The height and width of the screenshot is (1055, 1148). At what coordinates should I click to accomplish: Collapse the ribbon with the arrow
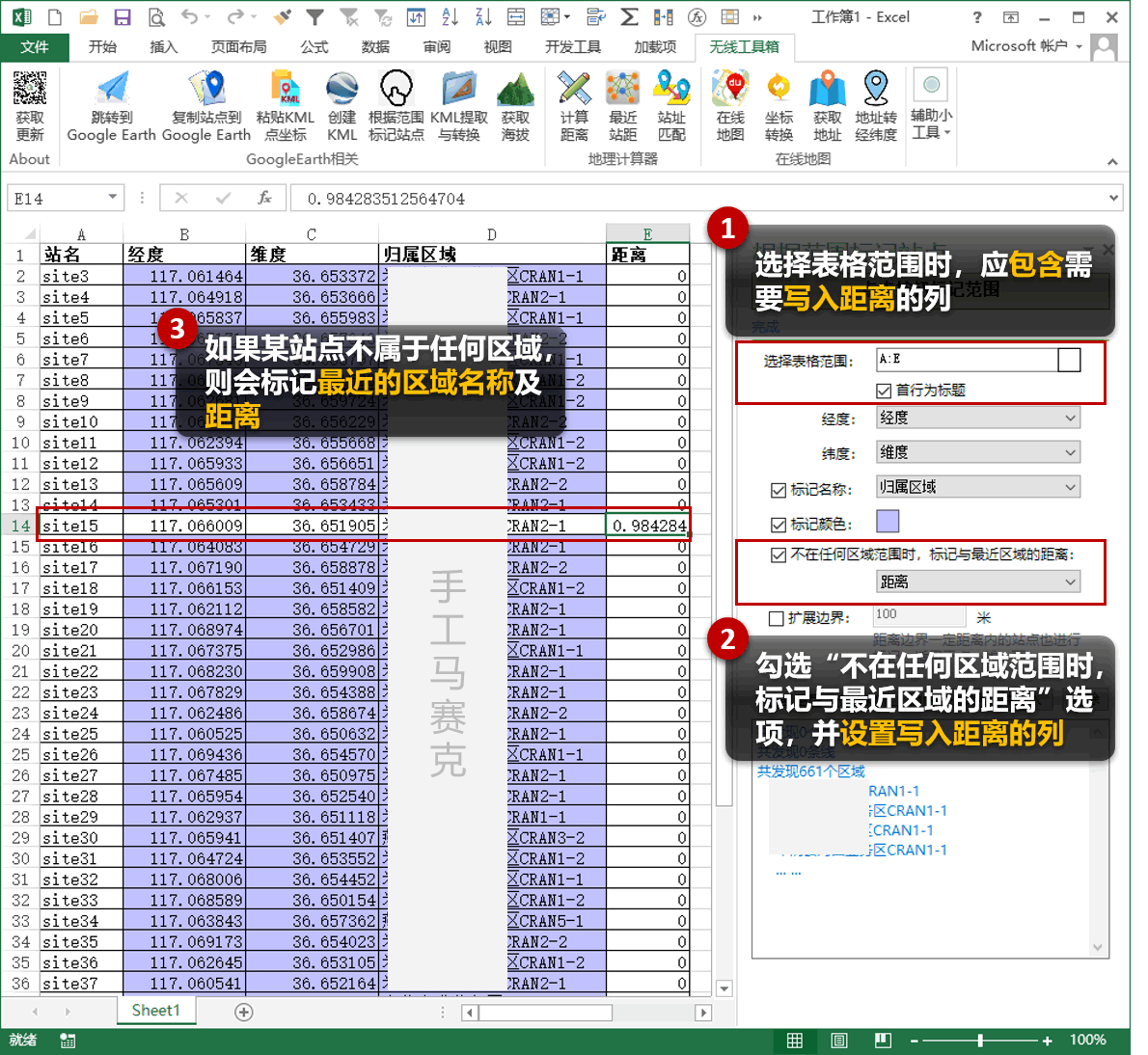point(1113,162)
